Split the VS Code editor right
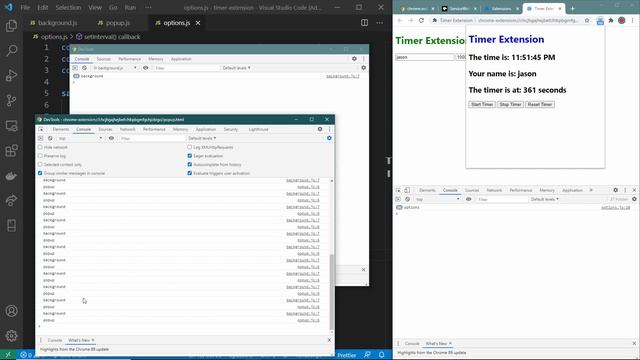This screenshot has height=360, width=640. point(364,23)
